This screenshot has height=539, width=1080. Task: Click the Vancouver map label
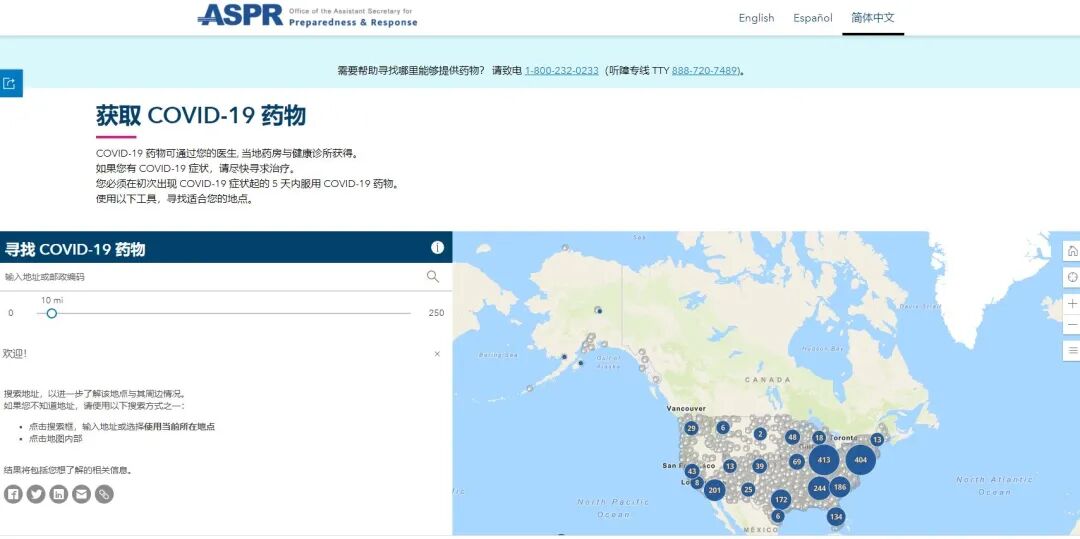click(x=686, y=408)
